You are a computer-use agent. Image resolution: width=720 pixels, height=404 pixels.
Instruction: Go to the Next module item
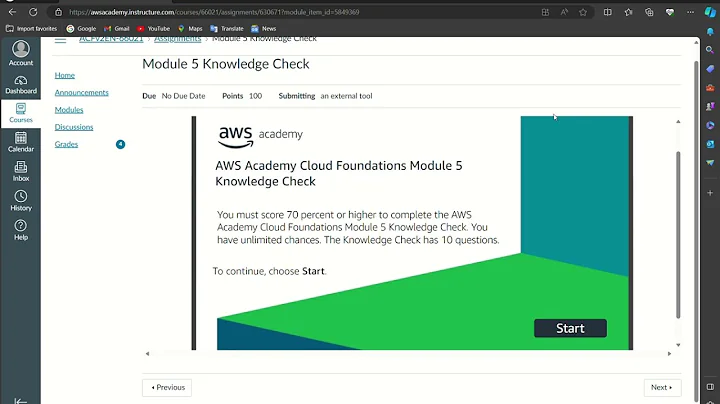662,387
